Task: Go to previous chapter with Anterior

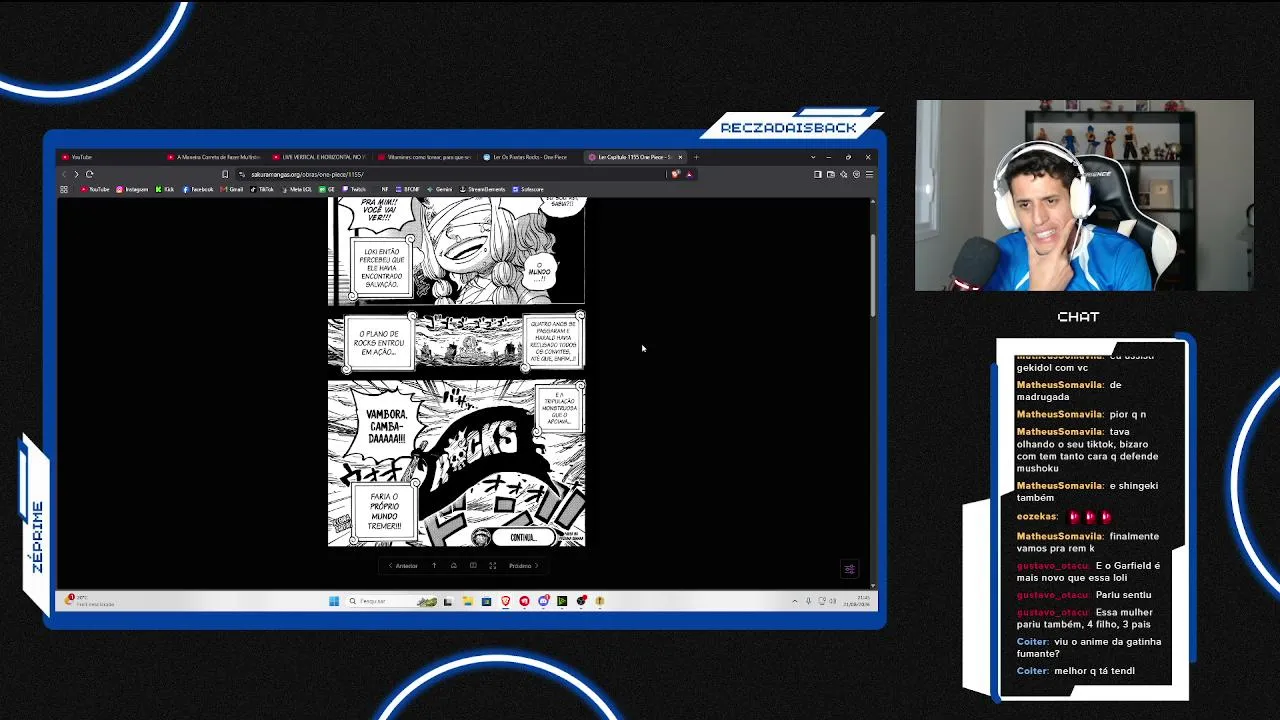Action: (403, 566)
